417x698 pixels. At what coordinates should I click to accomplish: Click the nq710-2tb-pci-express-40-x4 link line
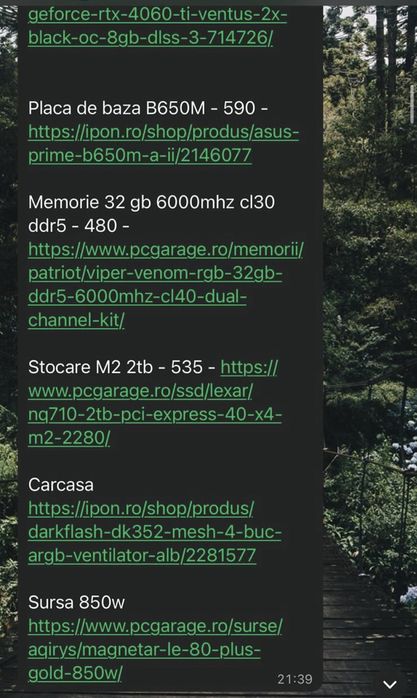(155, 414)
